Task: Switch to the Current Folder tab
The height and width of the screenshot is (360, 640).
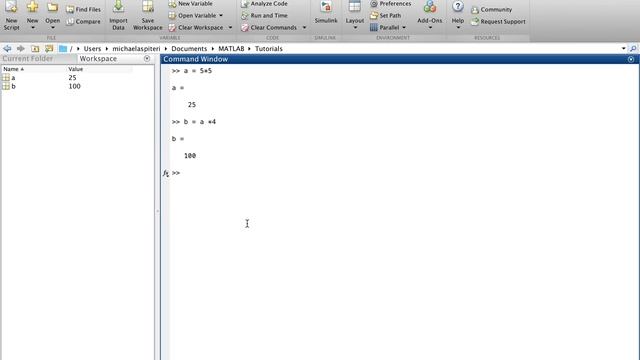Action: [28, 59]
